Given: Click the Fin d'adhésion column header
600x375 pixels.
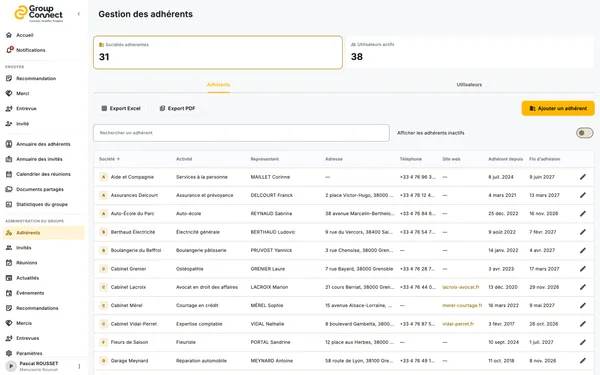Looking at the screenshot, I should pos(545,159).
